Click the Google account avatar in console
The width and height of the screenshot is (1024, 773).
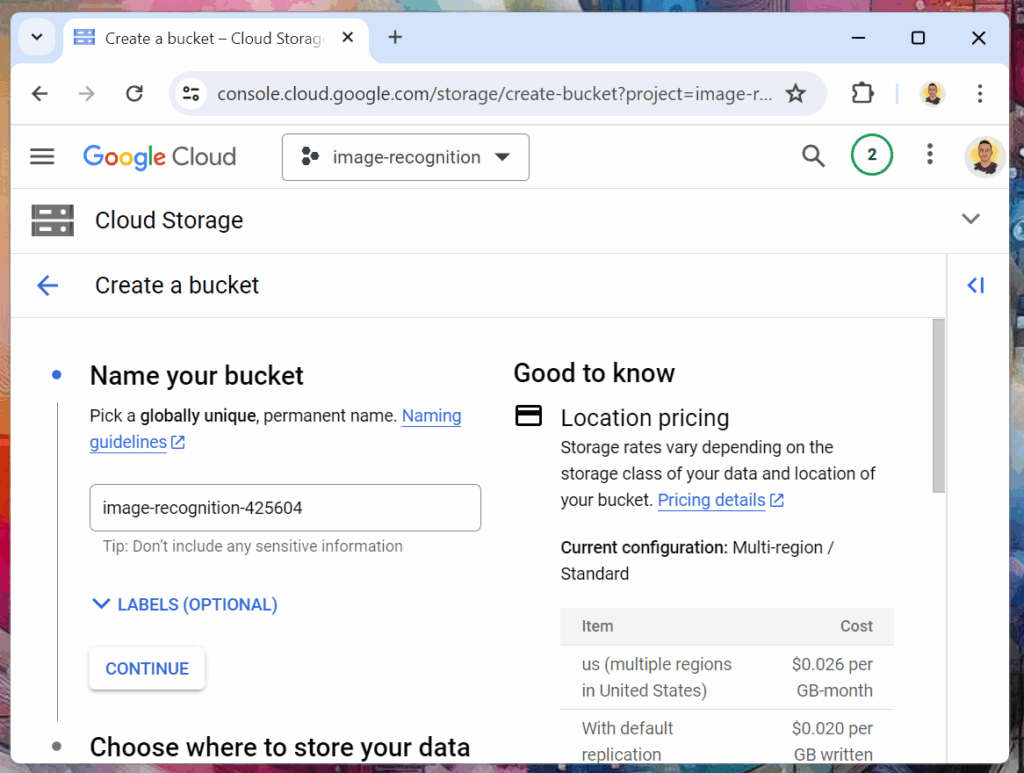(x=983, y=156)
